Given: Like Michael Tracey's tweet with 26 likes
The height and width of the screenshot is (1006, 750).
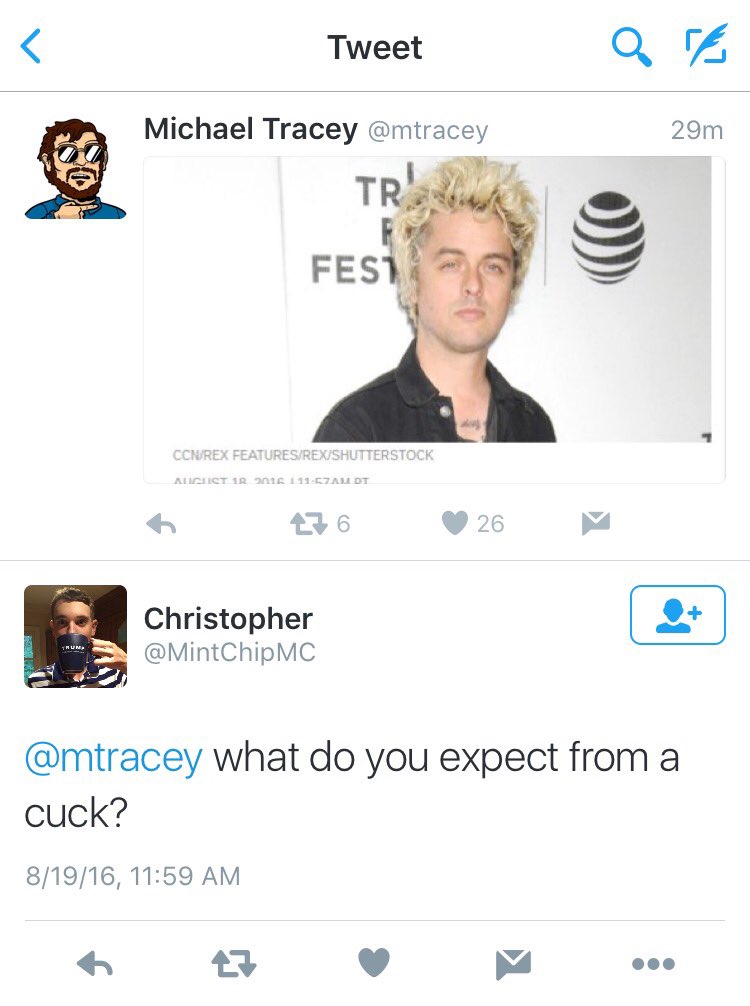Looking at the screenshot, I should (x=473, y=523).
